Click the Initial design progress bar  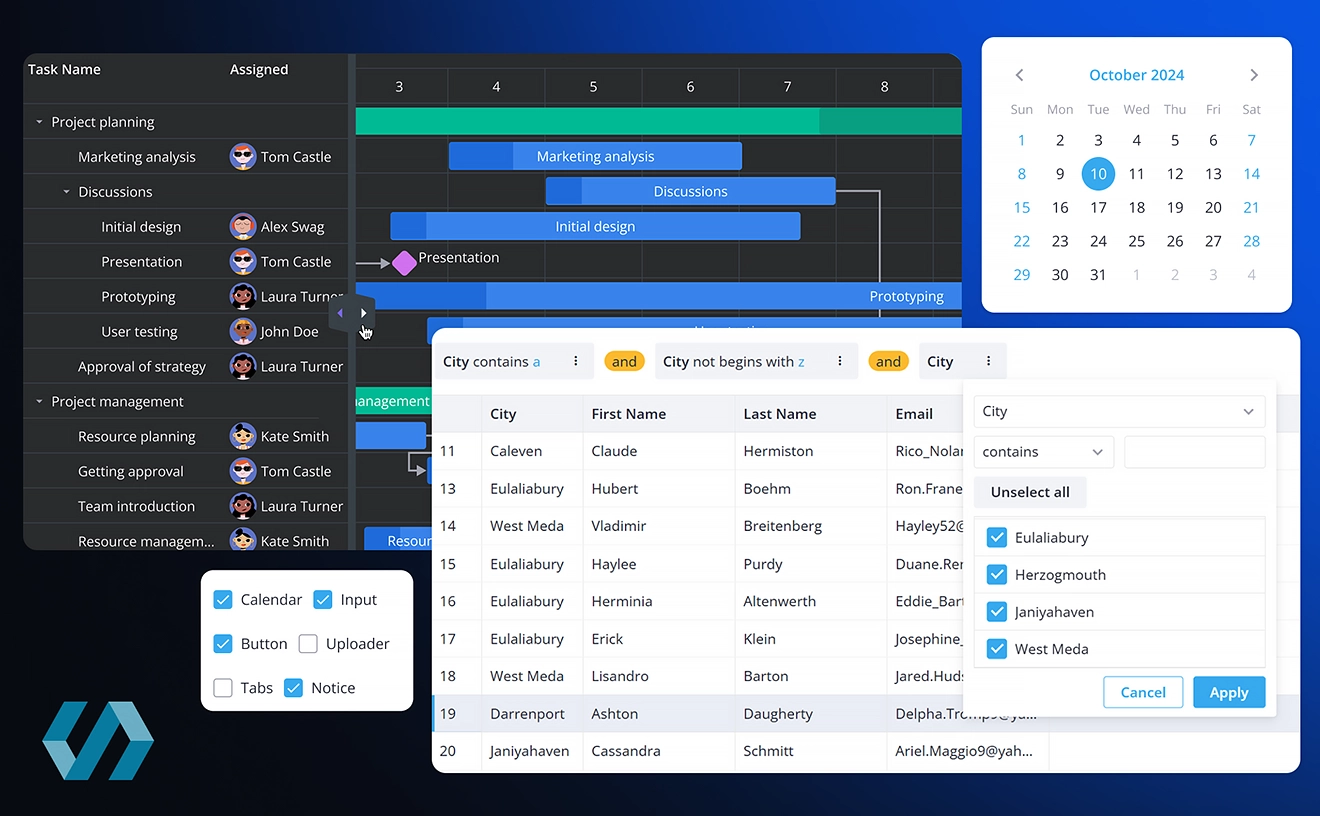pyautogui.click(x=595, y=226)
